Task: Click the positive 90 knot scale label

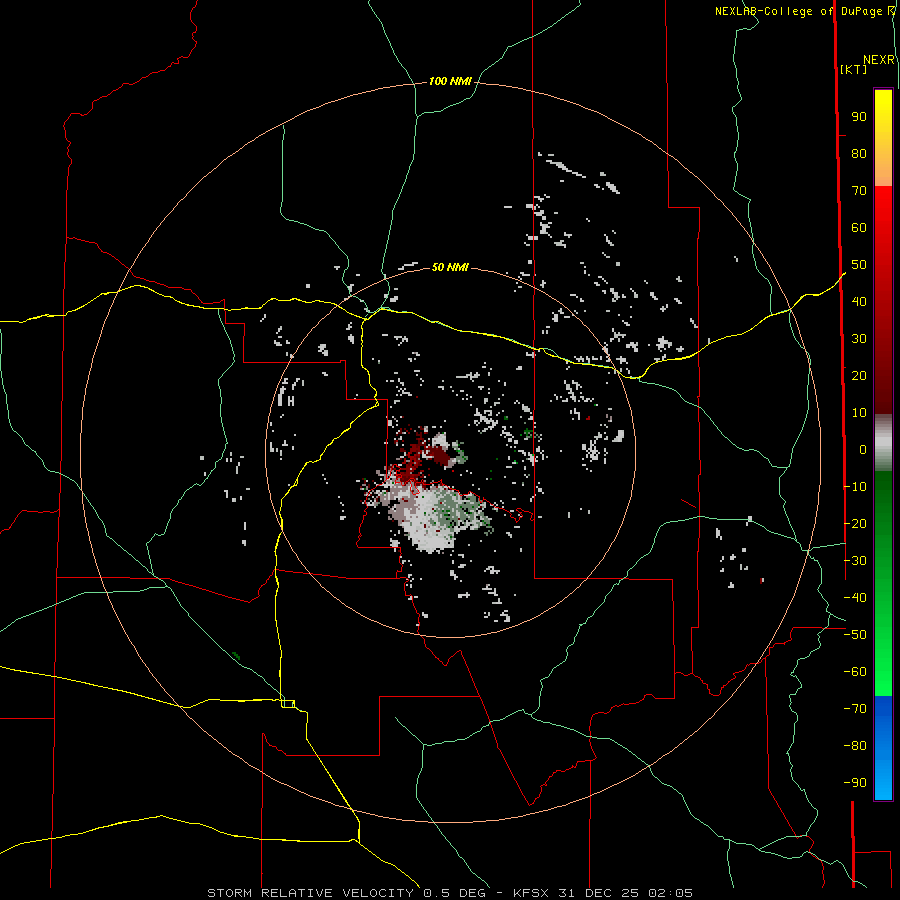Action: (x=859, y=117)
